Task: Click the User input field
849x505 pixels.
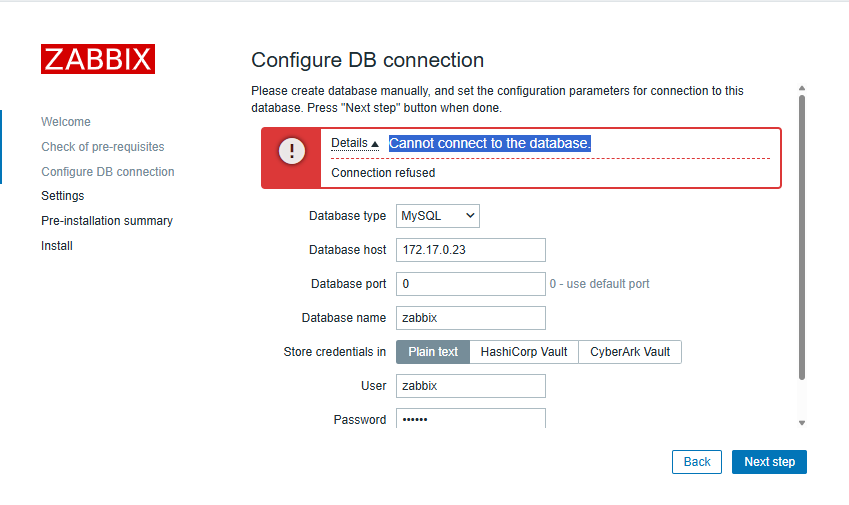Action: point(471,386)
